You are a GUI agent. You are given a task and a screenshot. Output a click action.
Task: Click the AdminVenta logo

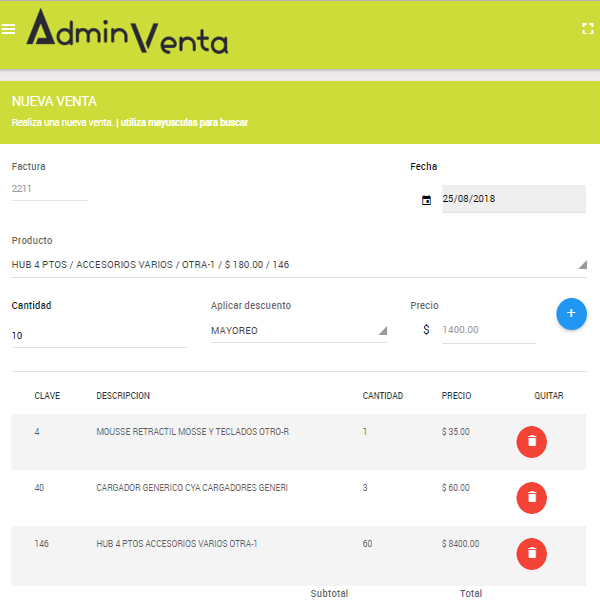(x=127, y=32)
